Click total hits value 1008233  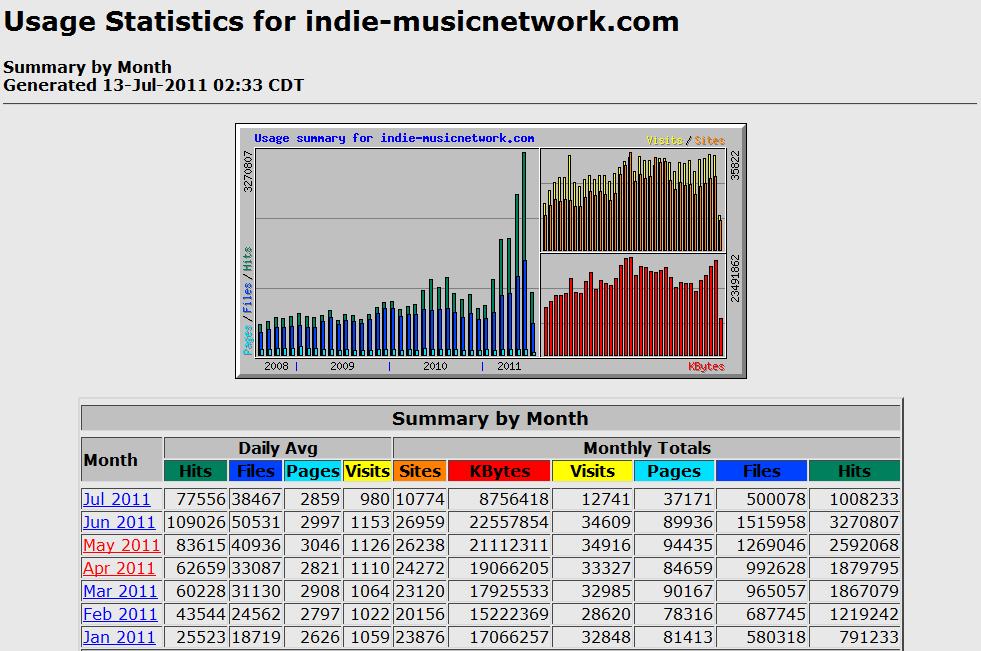click(x=864, y=499)
